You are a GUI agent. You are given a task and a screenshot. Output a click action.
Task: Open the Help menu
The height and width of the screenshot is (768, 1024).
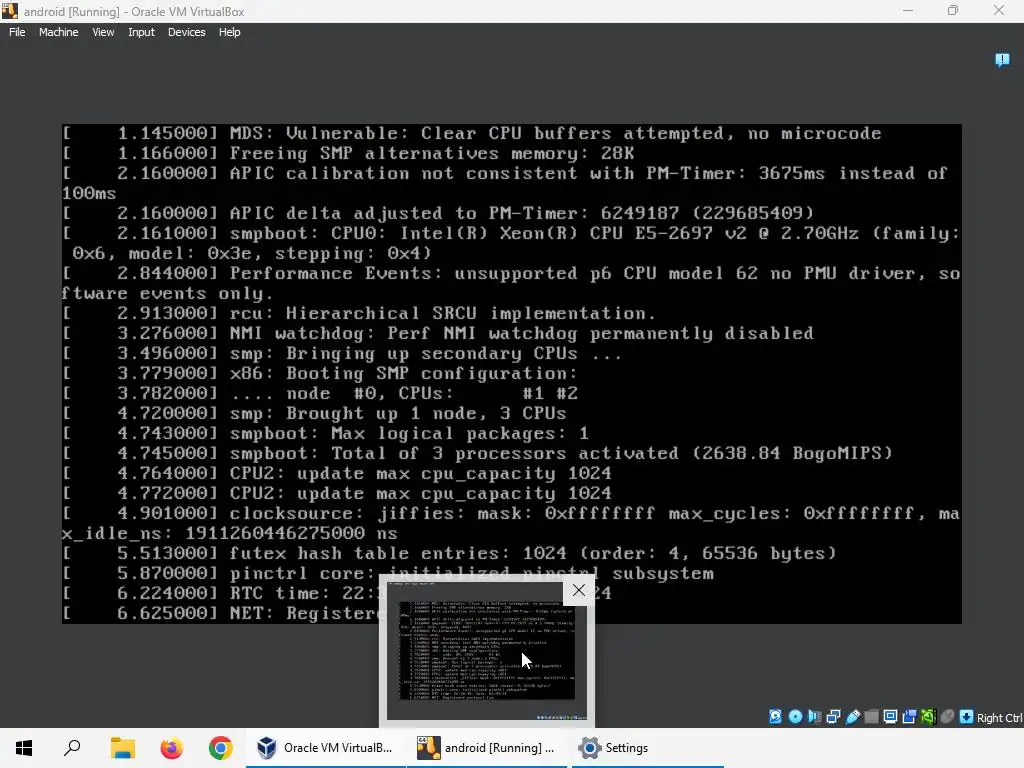[x=229, y=32]
